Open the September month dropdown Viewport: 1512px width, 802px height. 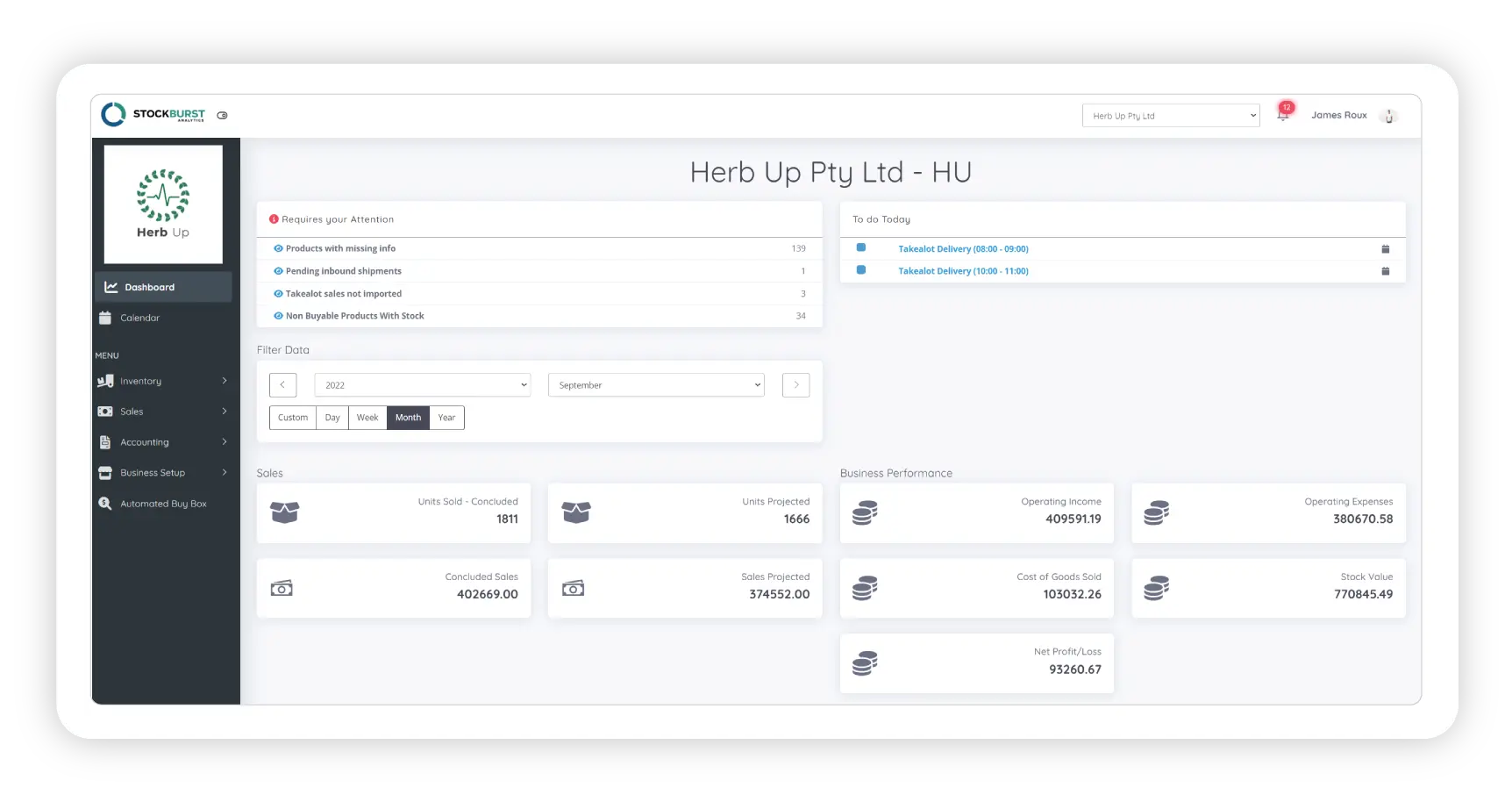tap(656, 385)
